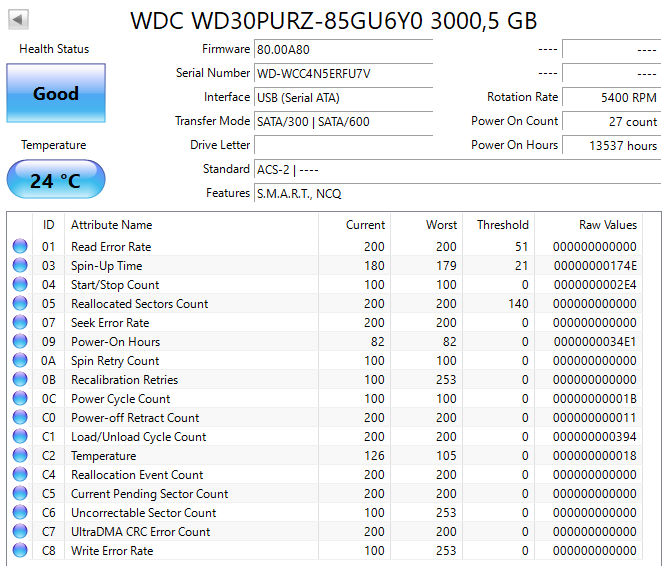Select the Power-off Retract Count attribute name
Image resolution: width=669 pixels, height=566 pixels.
(x=135, y=418)
